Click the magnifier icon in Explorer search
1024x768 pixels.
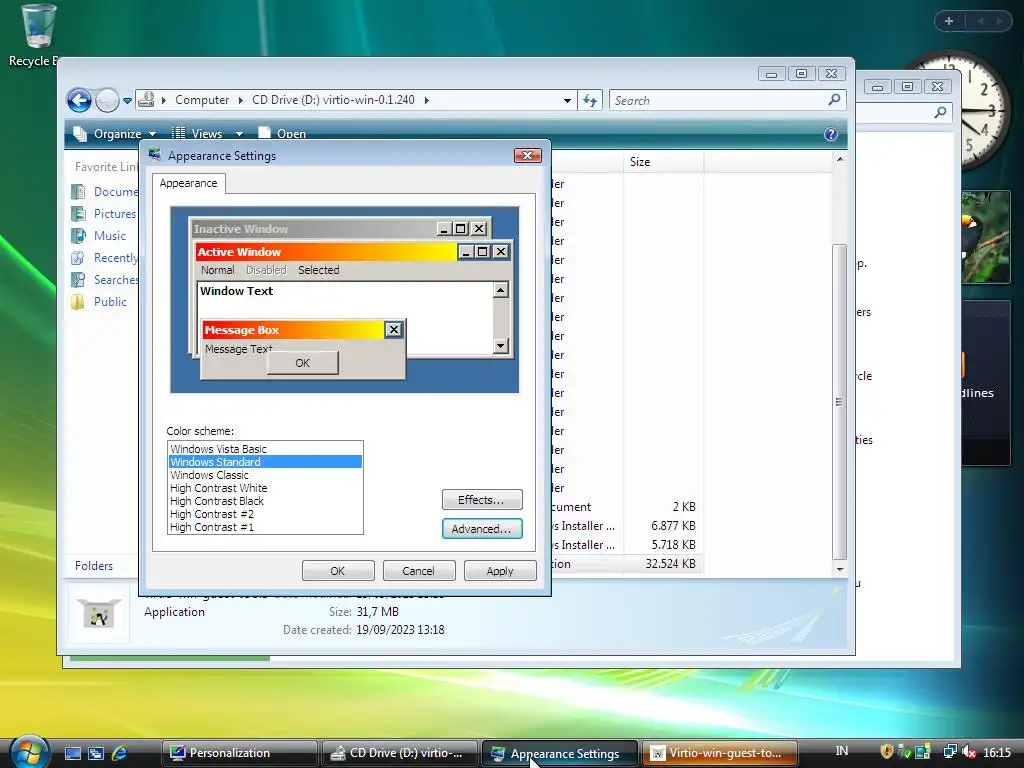pyautogui.click(x=835, y=100)
